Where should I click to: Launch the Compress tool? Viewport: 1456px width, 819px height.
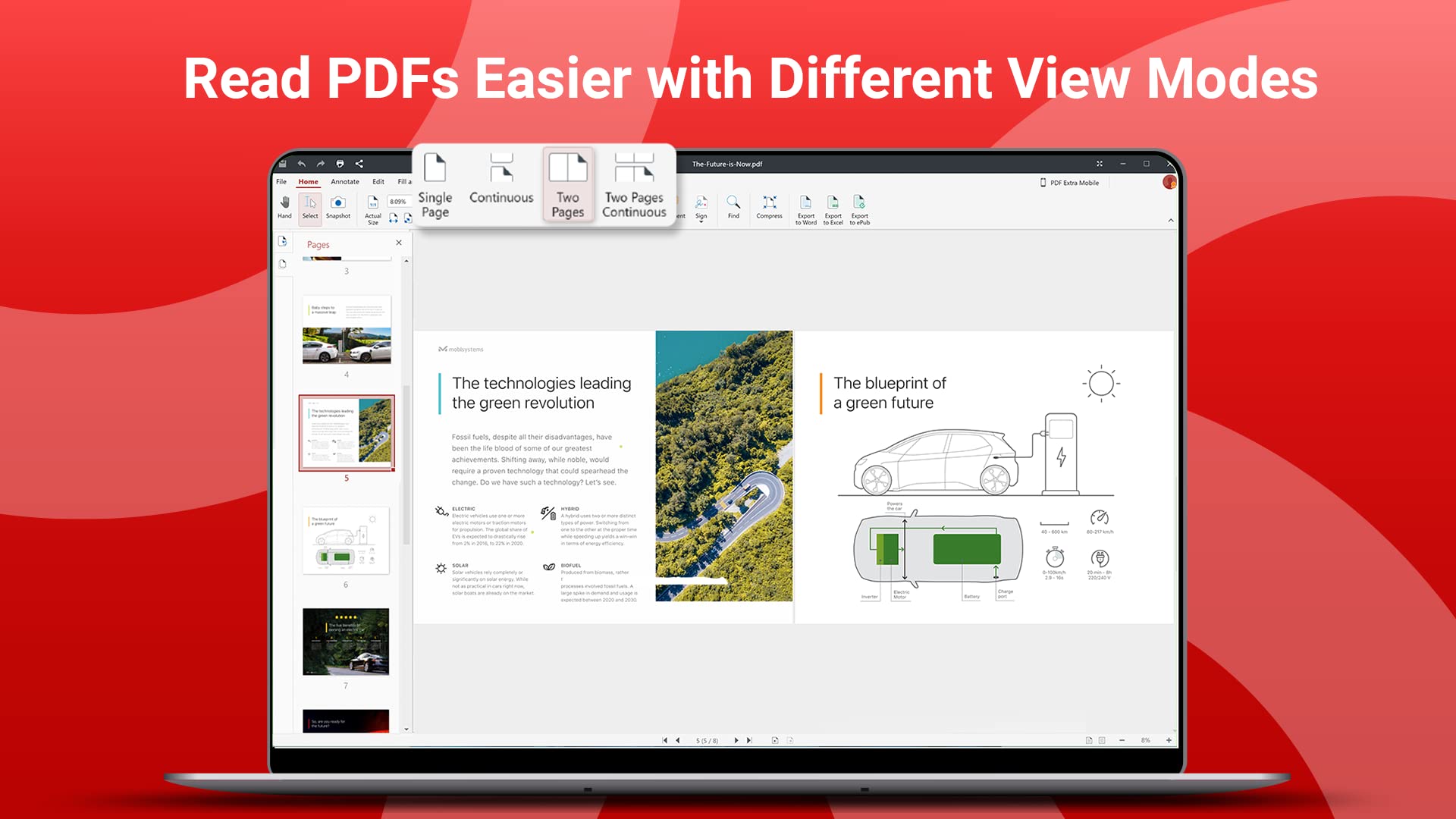coord(769,203)
